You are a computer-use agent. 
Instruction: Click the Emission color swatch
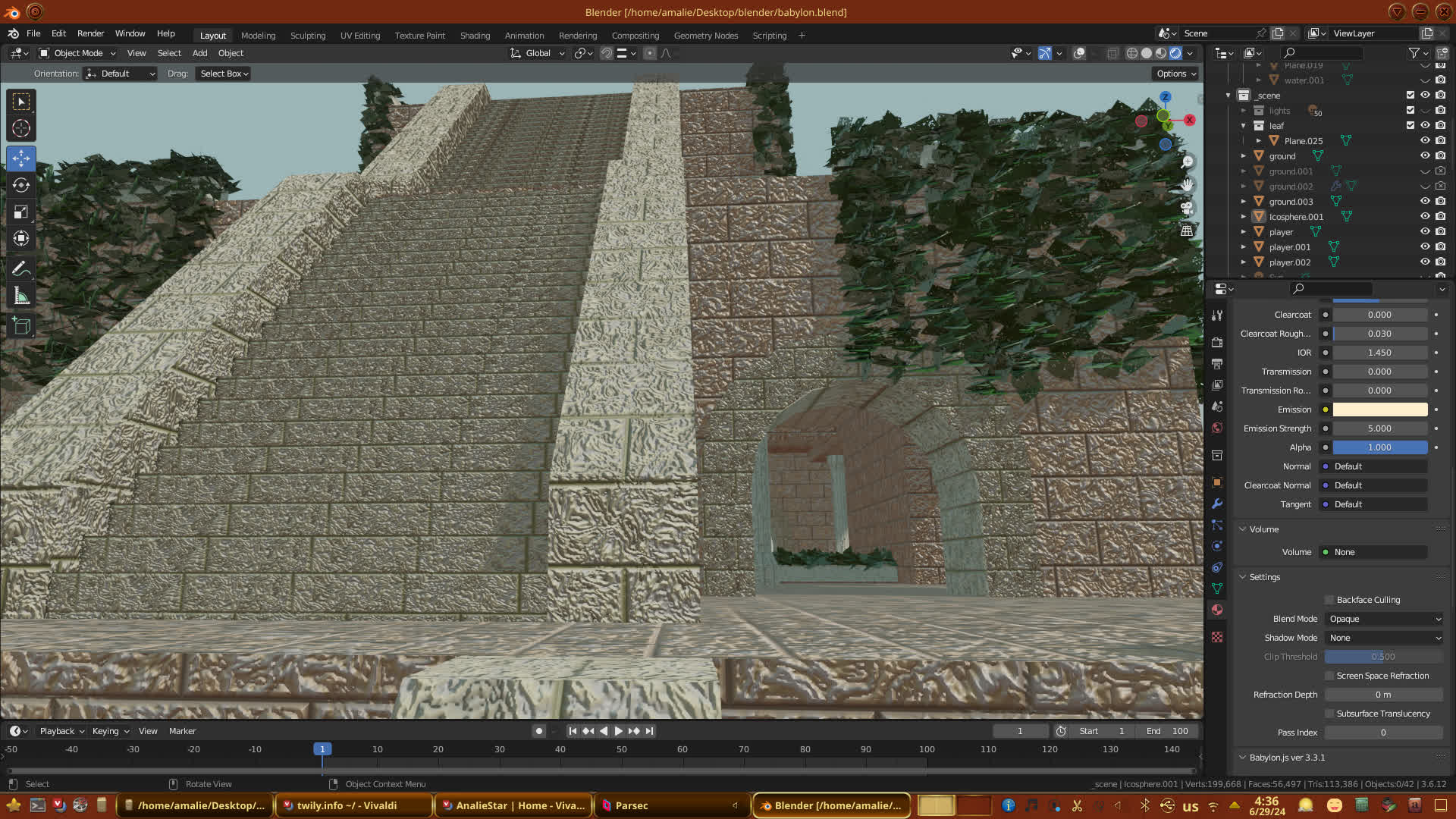(1379, 409)
